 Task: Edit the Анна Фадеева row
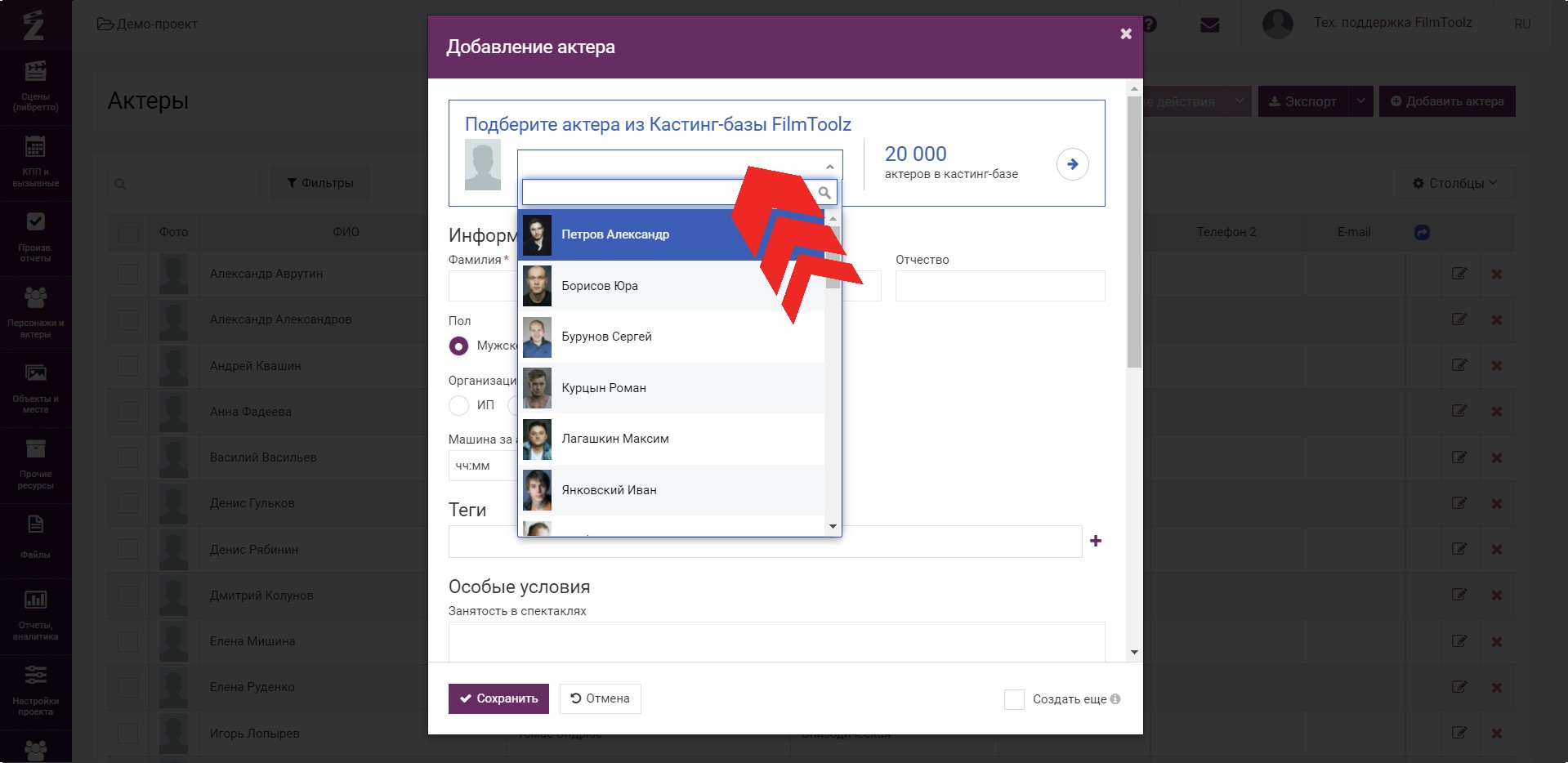(x=1459, y=411)
